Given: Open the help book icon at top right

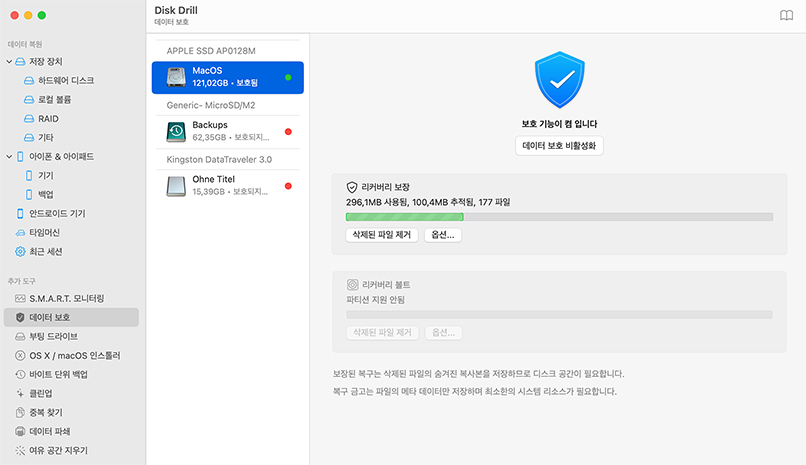Looking at the screenshot, I should (786, 15).
